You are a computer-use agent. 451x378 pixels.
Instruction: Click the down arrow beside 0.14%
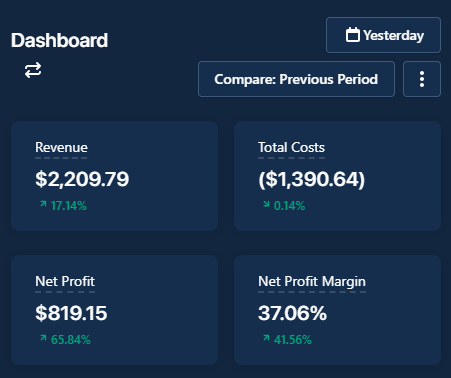pos(266,204)
